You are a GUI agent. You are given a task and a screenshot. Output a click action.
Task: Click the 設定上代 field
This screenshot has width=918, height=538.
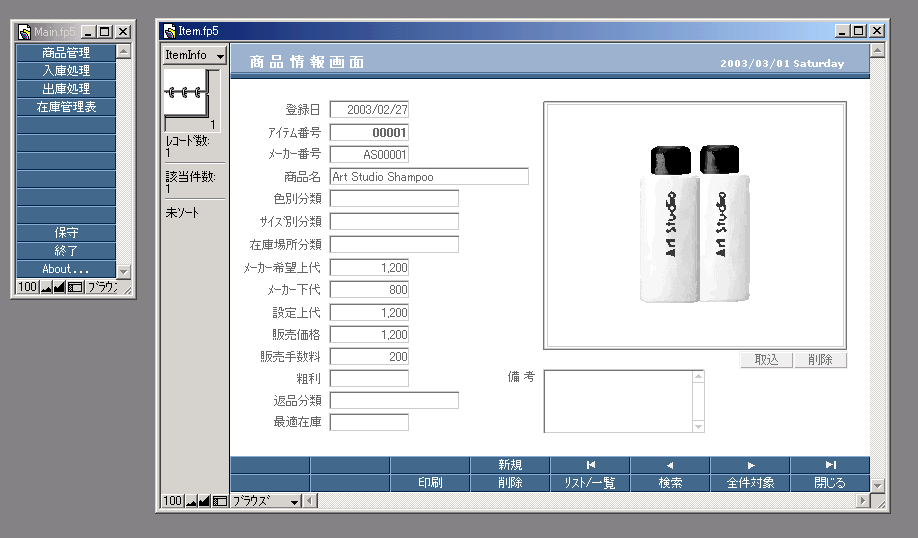pyautogui.click(x=369, y=313)
